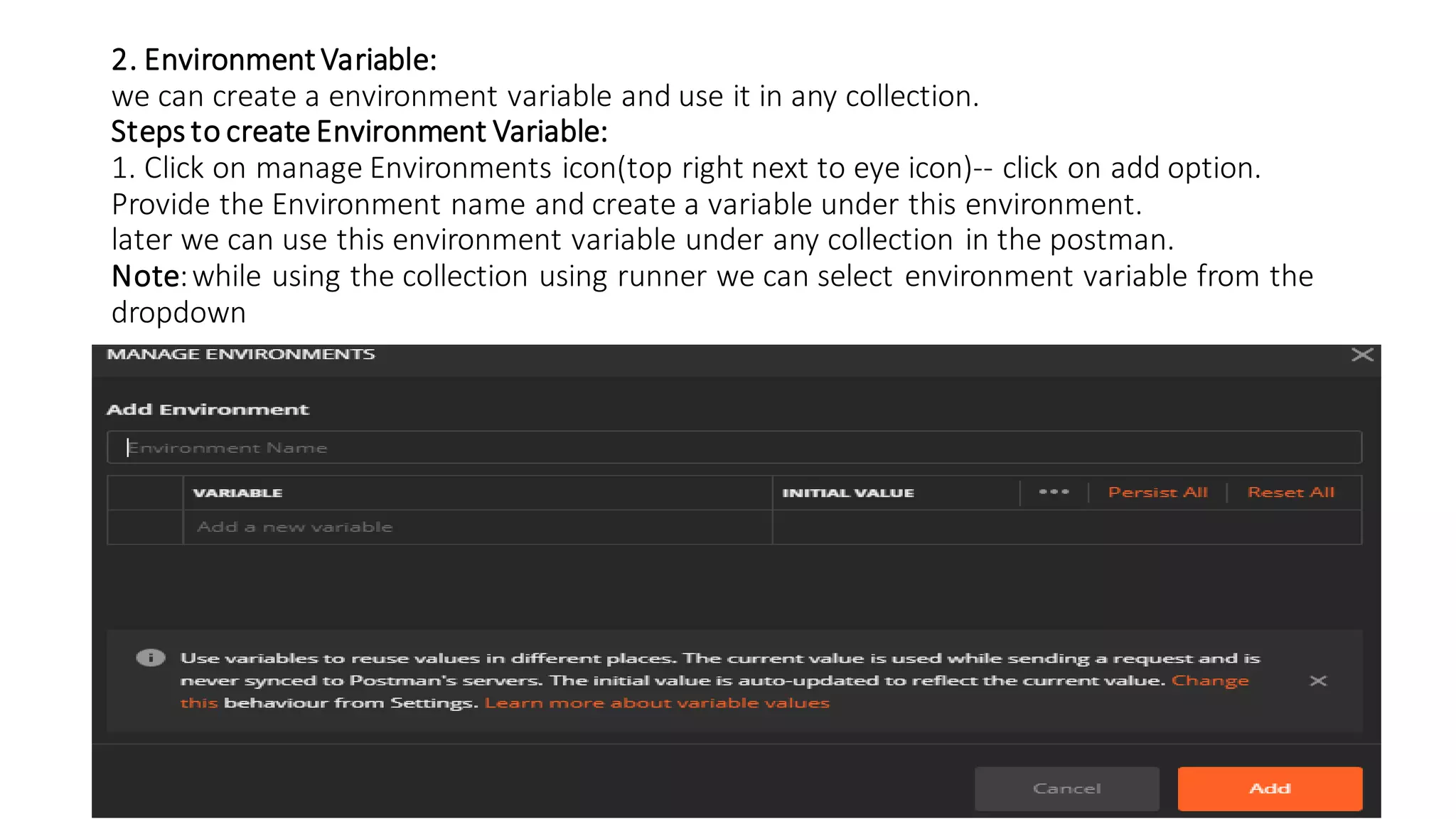Click the 'Note:' text on the slide
This screenshot has width=1456, height=819.
pyautogui.click(x=149, y=277)
